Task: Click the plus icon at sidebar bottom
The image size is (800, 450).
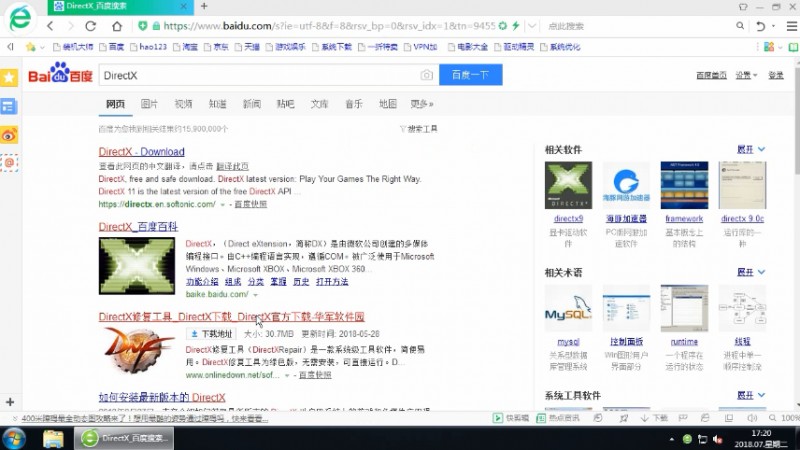Action: point(10,402)
